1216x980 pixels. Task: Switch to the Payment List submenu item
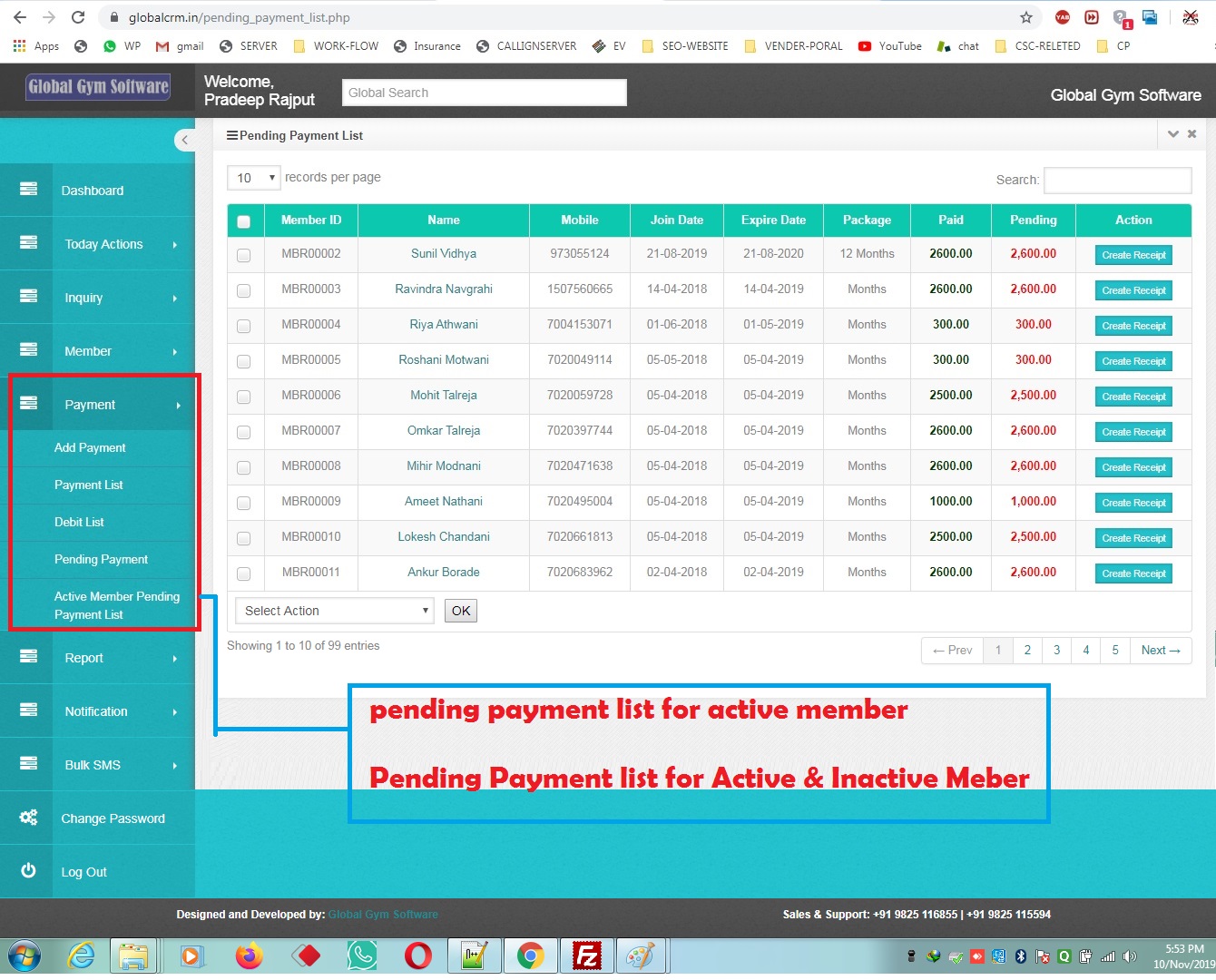click(89, 485)
